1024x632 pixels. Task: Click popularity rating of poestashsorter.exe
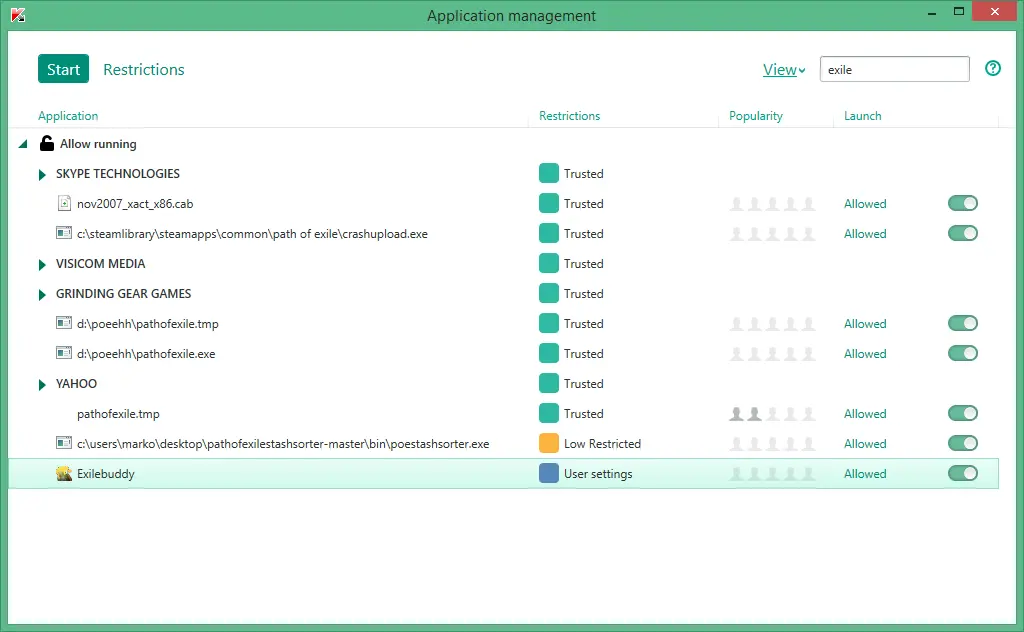773,444
